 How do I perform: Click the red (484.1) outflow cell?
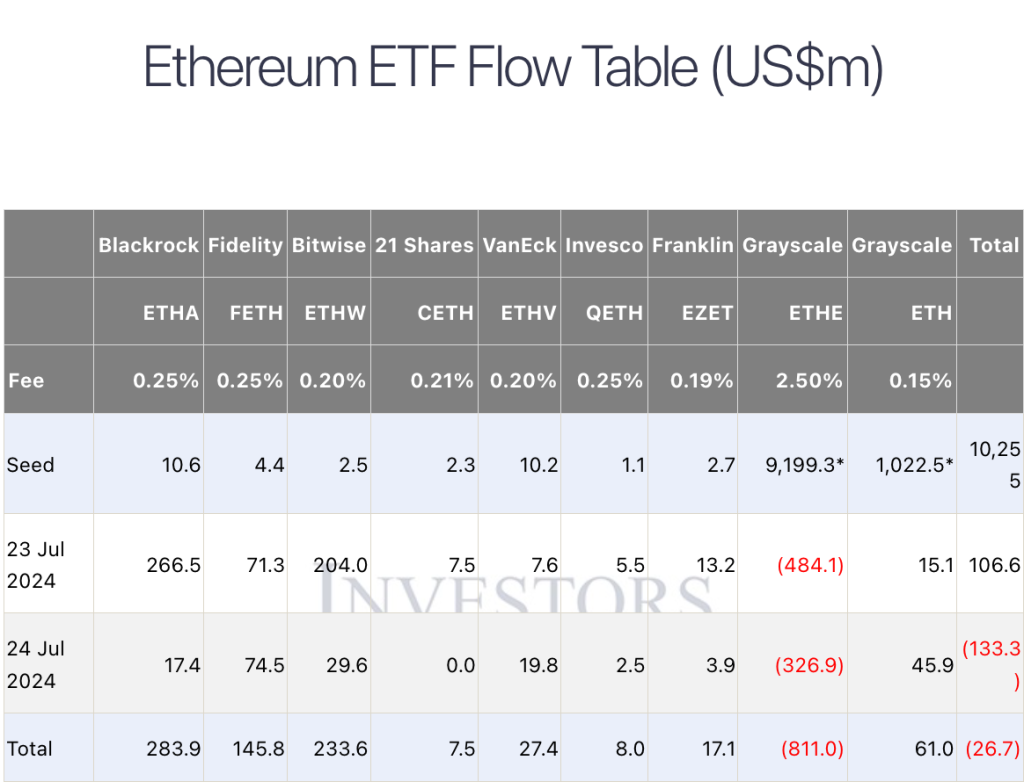pyautogui.click(x=810, y=565)
